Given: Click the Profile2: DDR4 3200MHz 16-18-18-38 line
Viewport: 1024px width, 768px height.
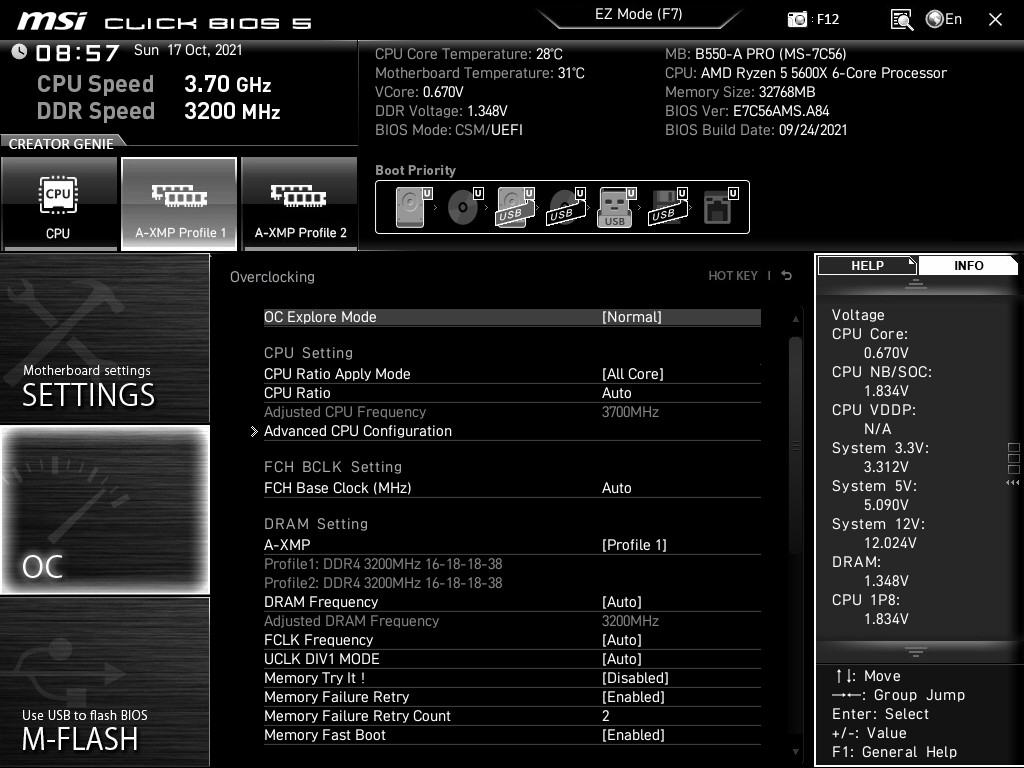Looking at the screenshot, I should pos(383,583).
